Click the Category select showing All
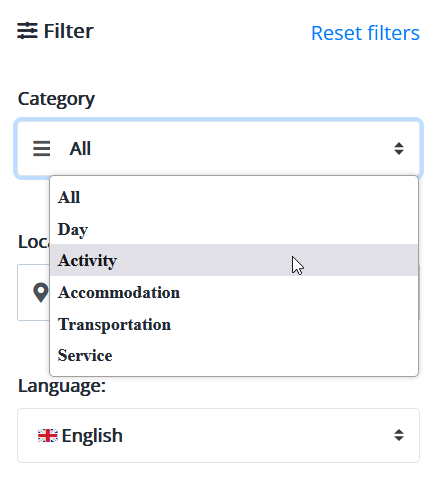 tap(218, 148)
